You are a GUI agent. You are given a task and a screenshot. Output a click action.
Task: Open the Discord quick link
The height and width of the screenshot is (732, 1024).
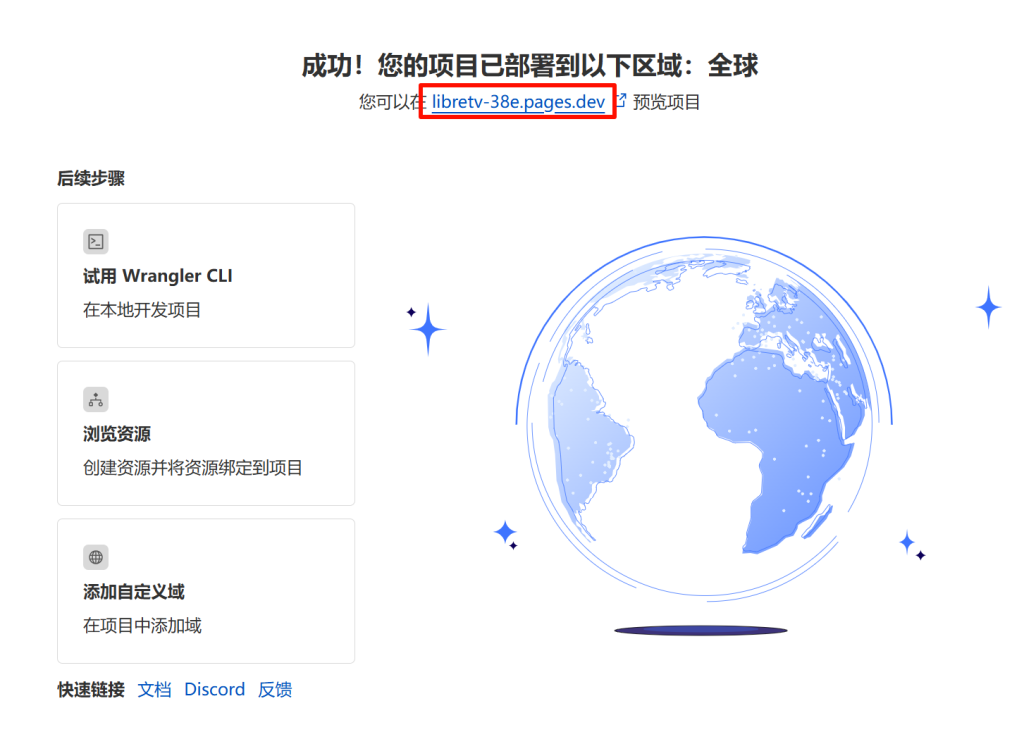(x=215, y=690)
